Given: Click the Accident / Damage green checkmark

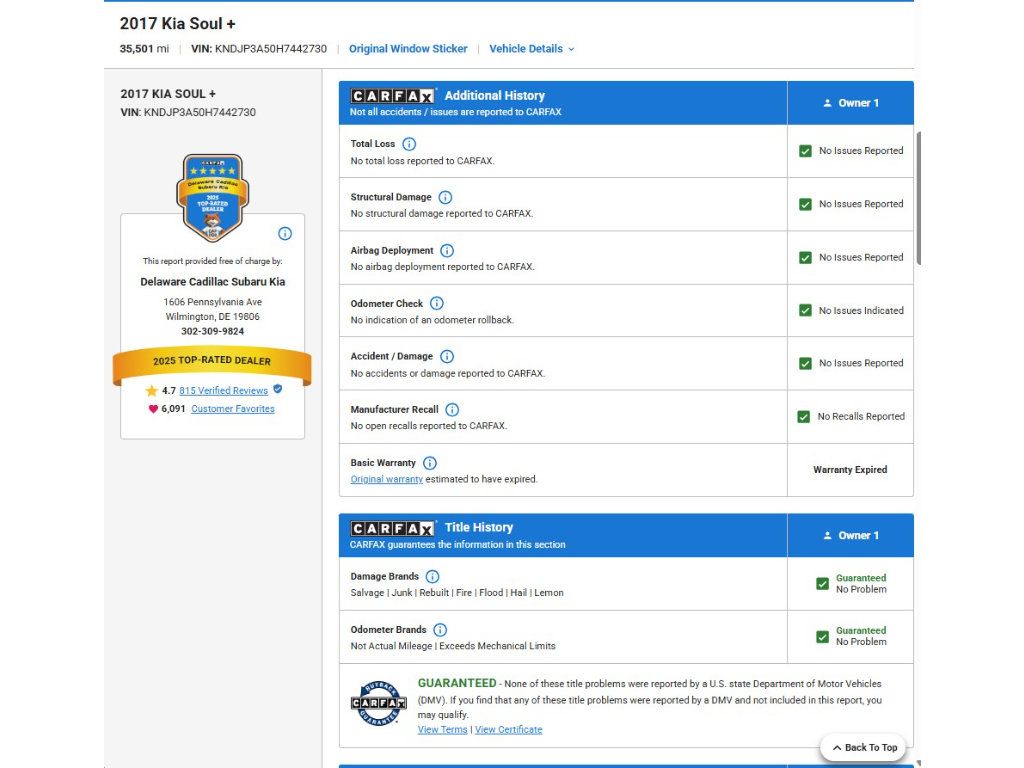Looking at the screenshot, I should [805, 364].
